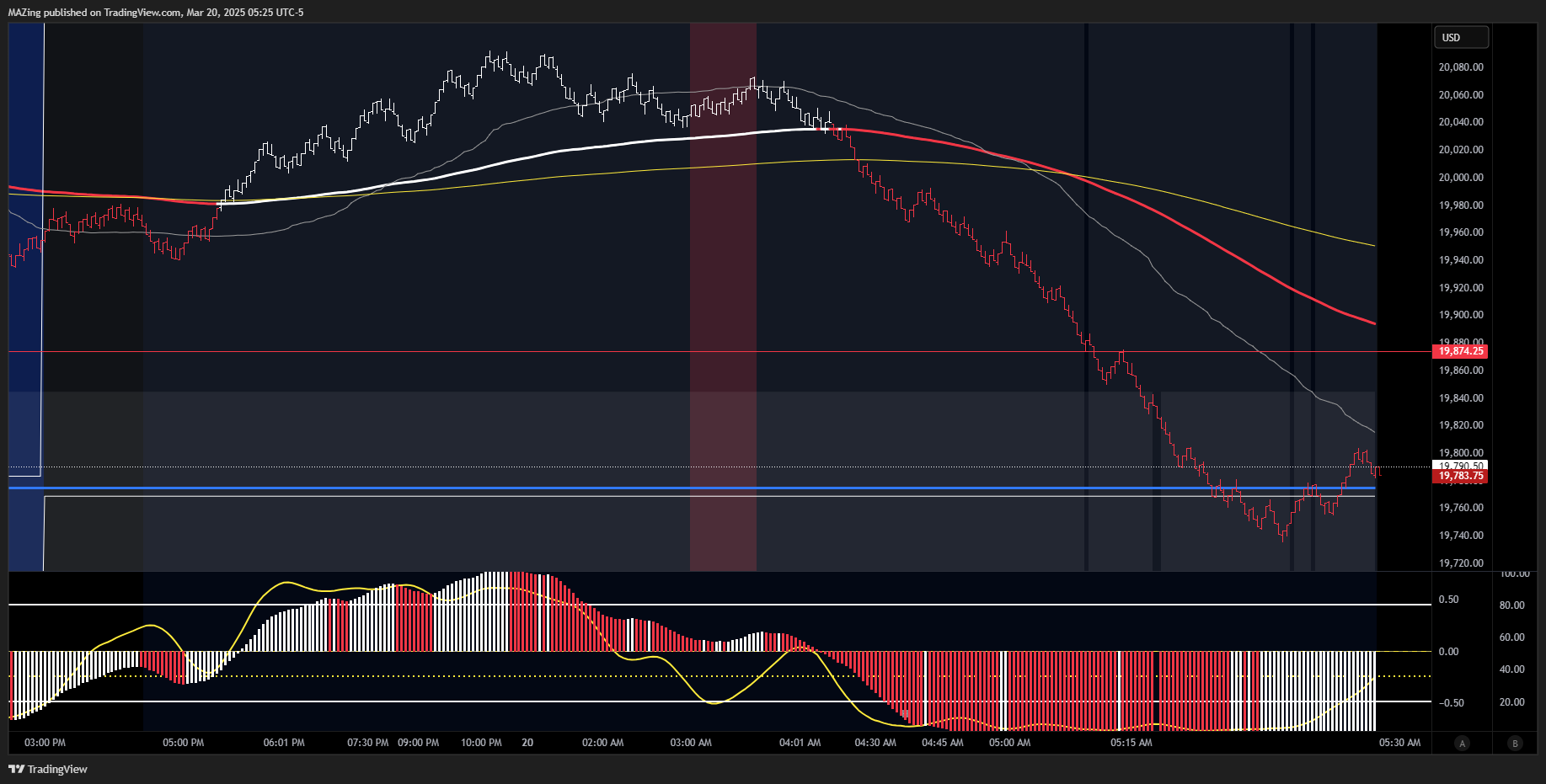Click the TradingView logo at bottom left

(x=48, y=769)
